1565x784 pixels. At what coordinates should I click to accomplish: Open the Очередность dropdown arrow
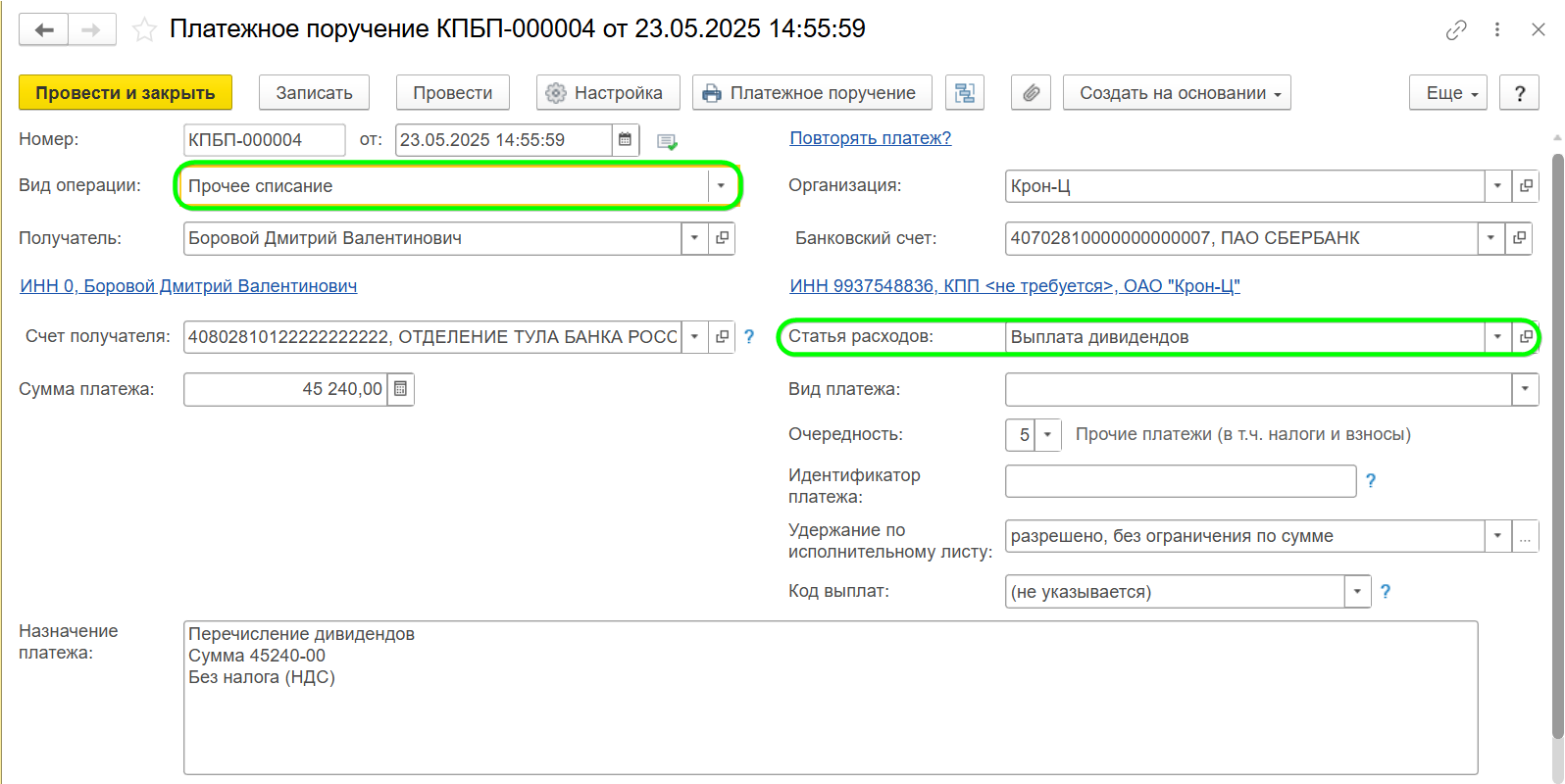click(x=1048, y=434)
